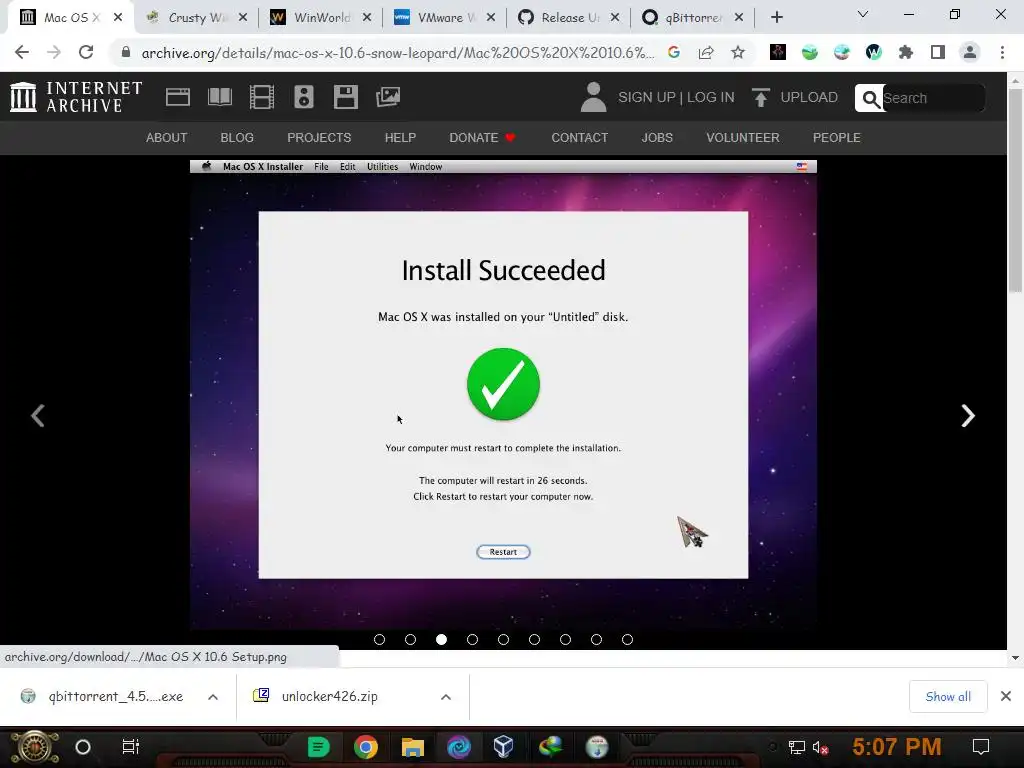This screenshot has height=768, width=1024.
Task: Open VirtualBox cube icon on taskbar
Action: click(x=504, y=746)
